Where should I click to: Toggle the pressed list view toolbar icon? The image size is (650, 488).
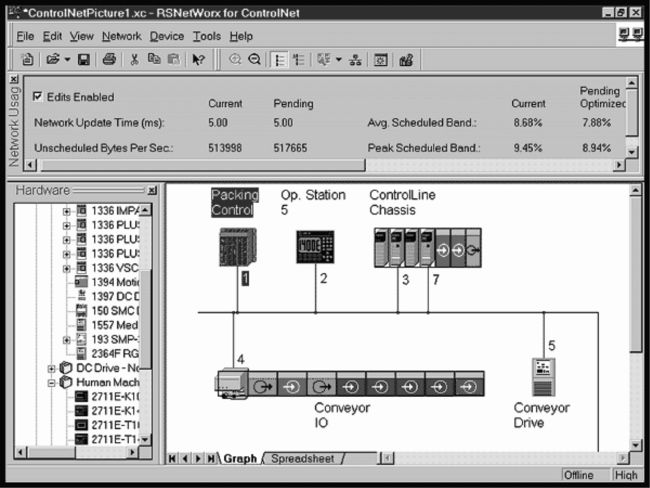pyautogui.click(x=279, y=60)
